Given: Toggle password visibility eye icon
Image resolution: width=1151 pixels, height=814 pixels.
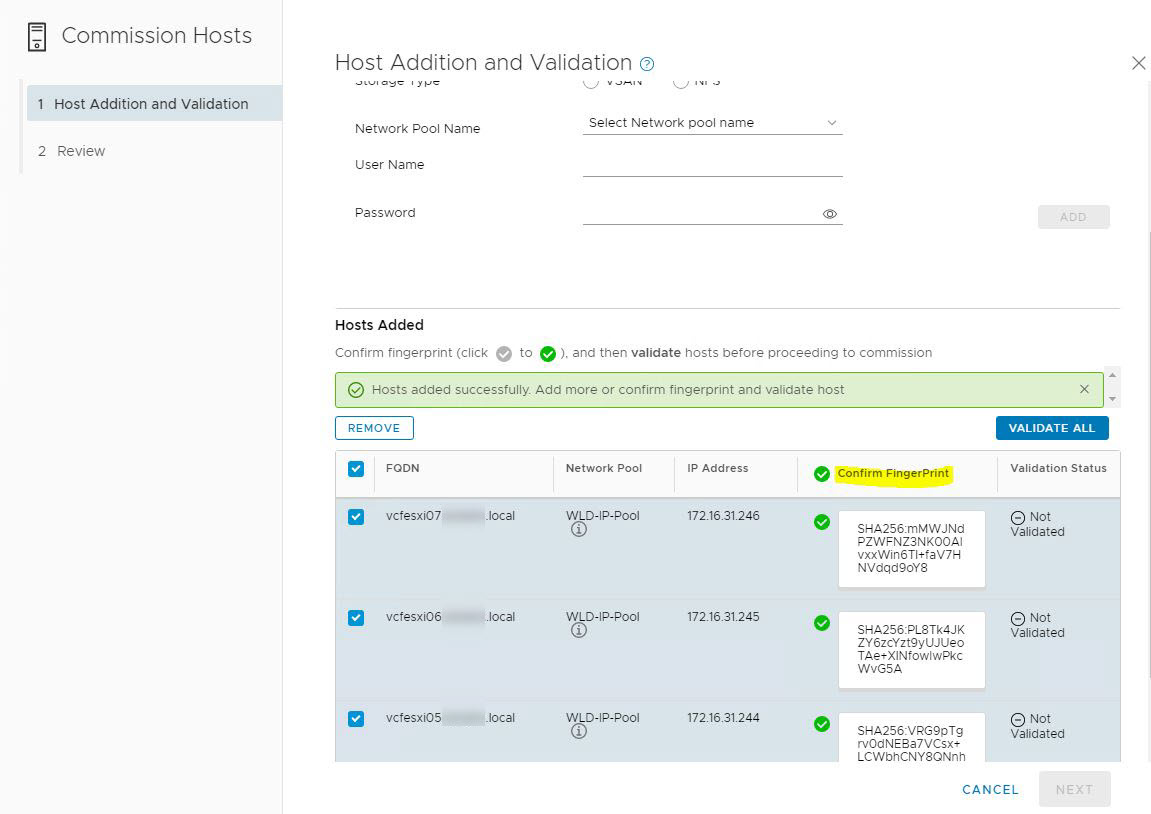Looking at the screenshot, I should click(829, 214).
